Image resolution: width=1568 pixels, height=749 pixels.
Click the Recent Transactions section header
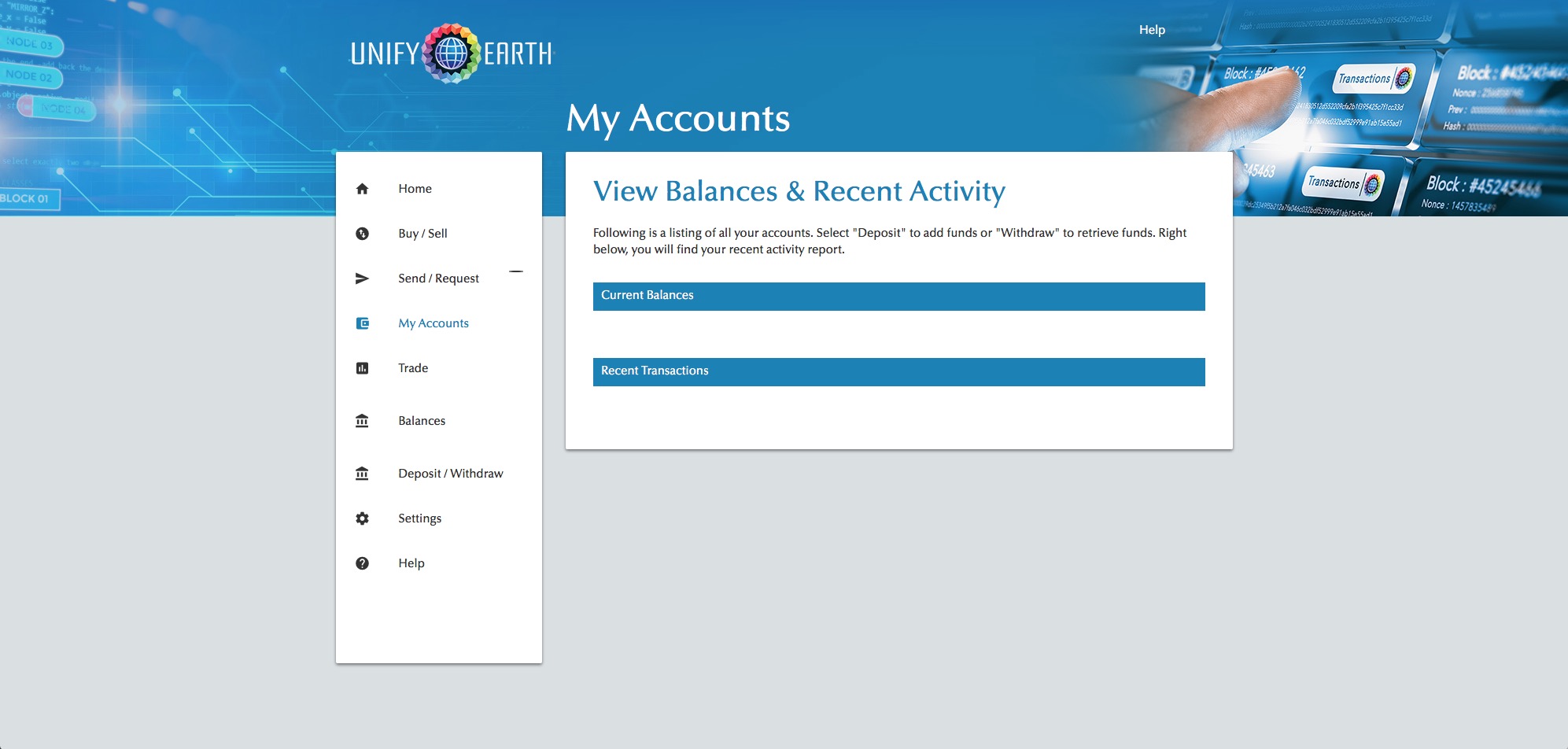coord(898,372)
